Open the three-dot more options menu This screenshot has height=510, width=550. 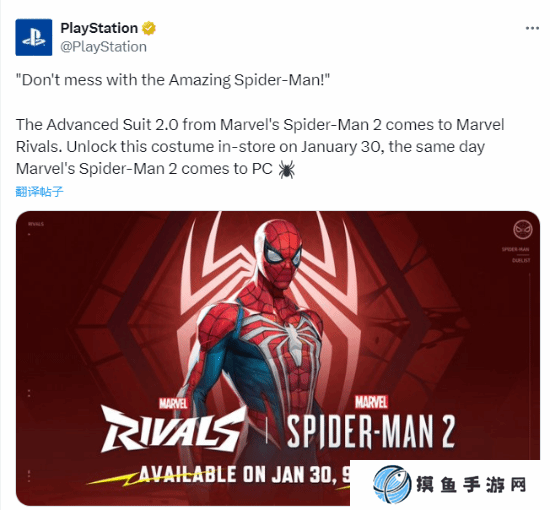click(x=532, y=28)
